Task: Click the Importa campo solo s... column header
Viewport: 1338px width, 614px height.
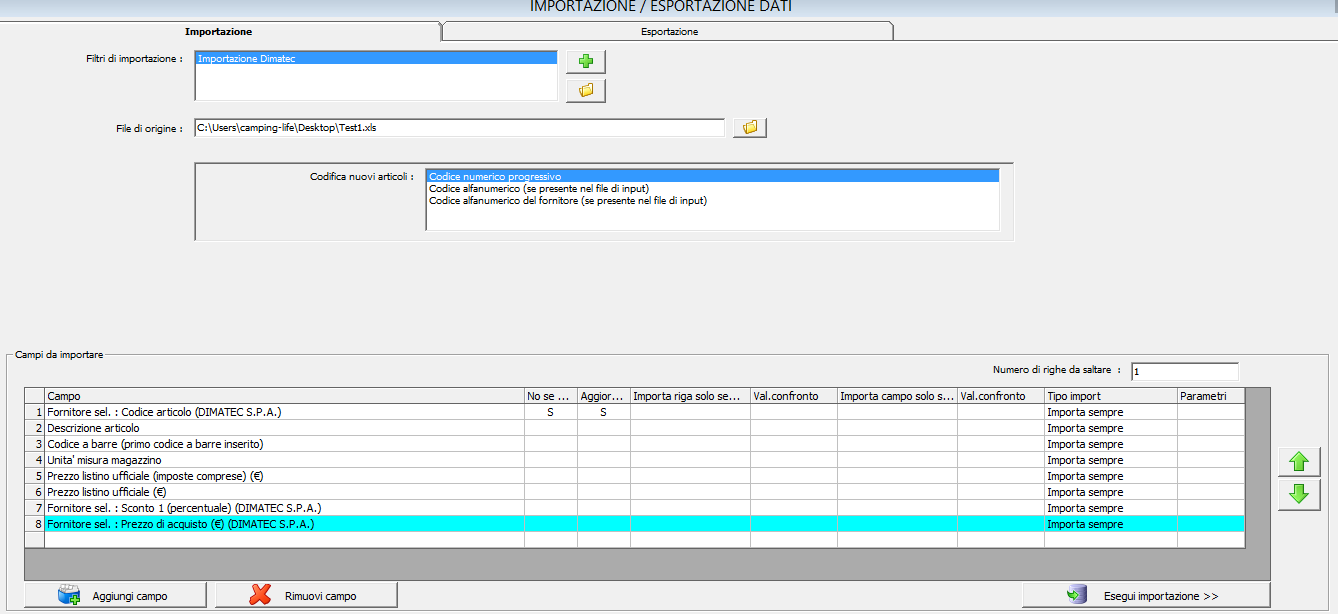Action: coord(897,396)
